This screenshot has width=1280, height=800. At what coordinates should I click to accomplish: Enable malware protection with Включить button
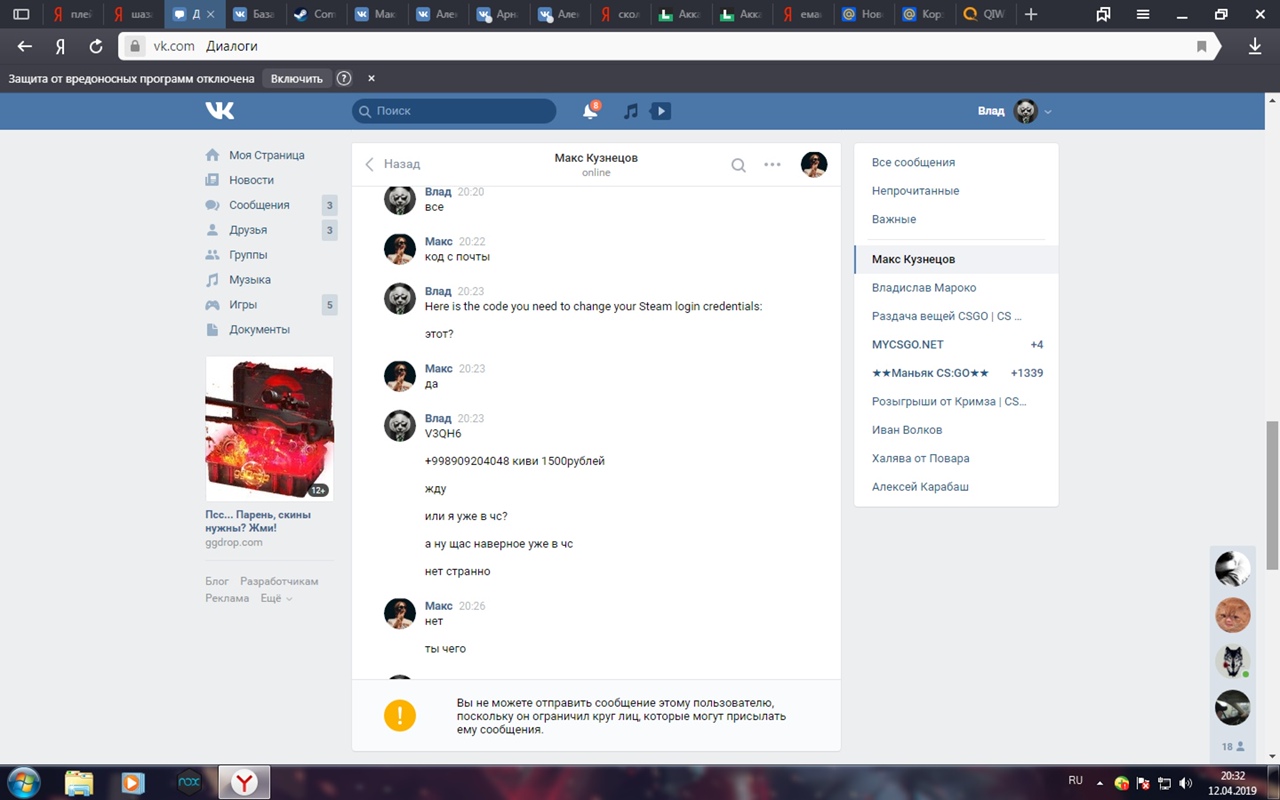(x=297, y=78)
